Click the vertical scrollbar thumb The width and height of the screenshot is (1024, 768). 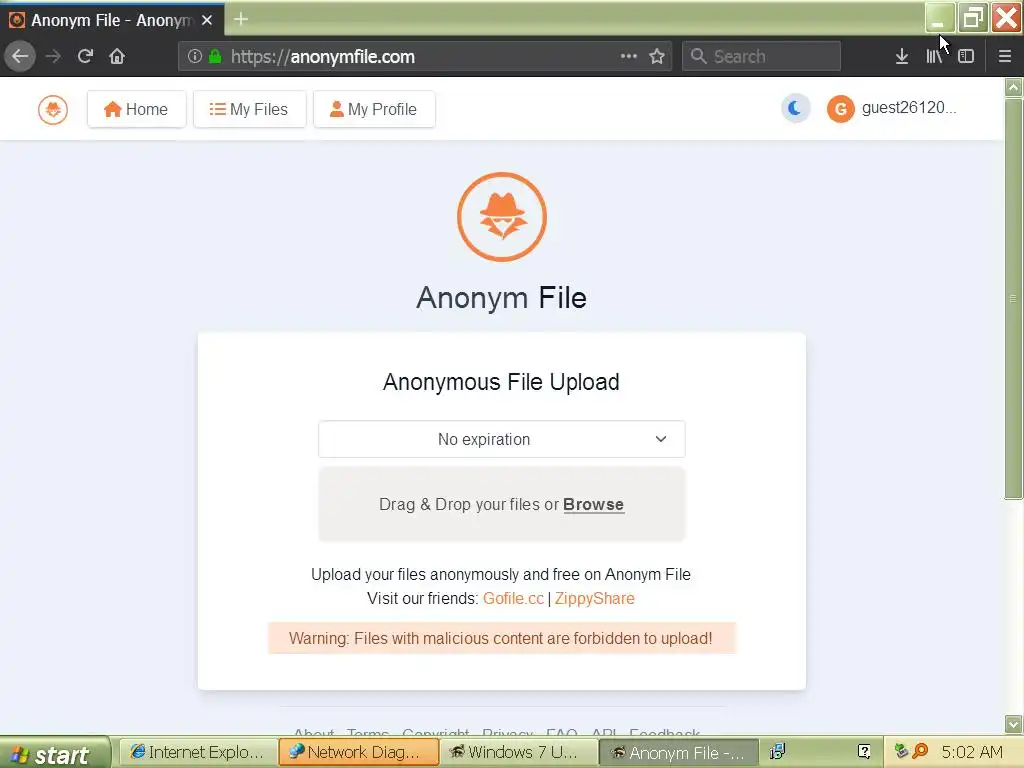(x=1014, y=298)
